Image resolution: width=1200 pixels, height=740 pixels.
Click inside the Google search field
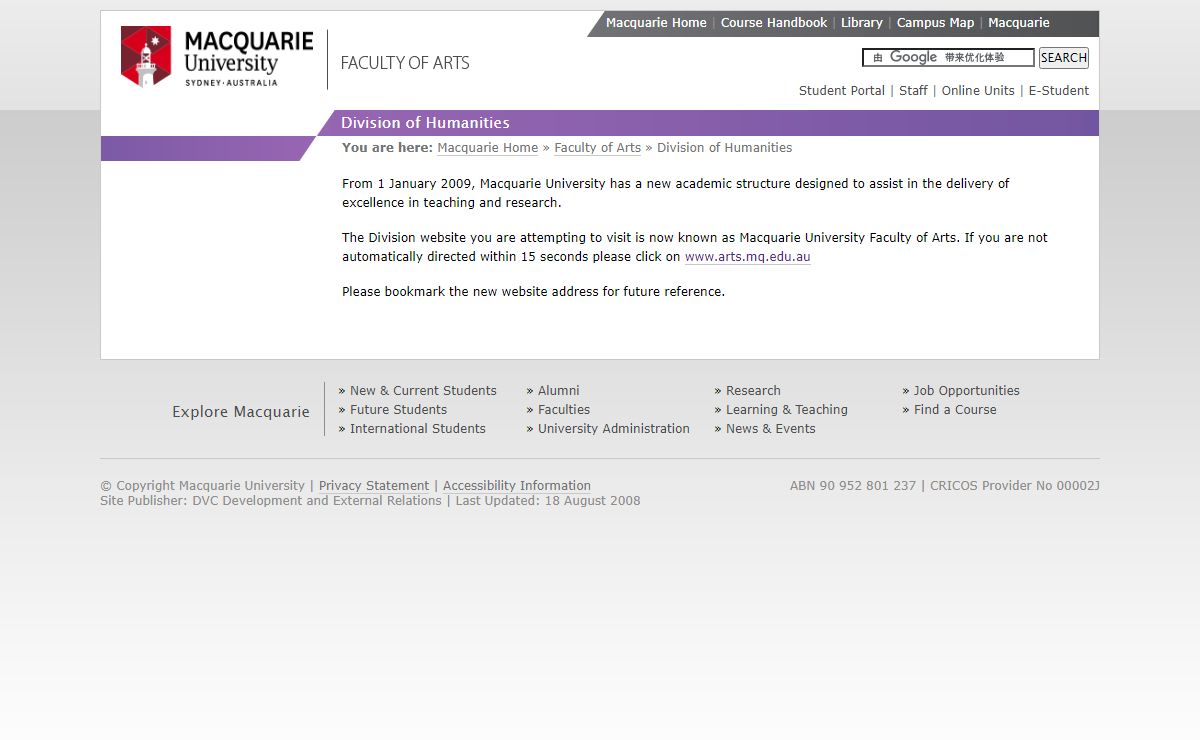(x=948, y=58)
